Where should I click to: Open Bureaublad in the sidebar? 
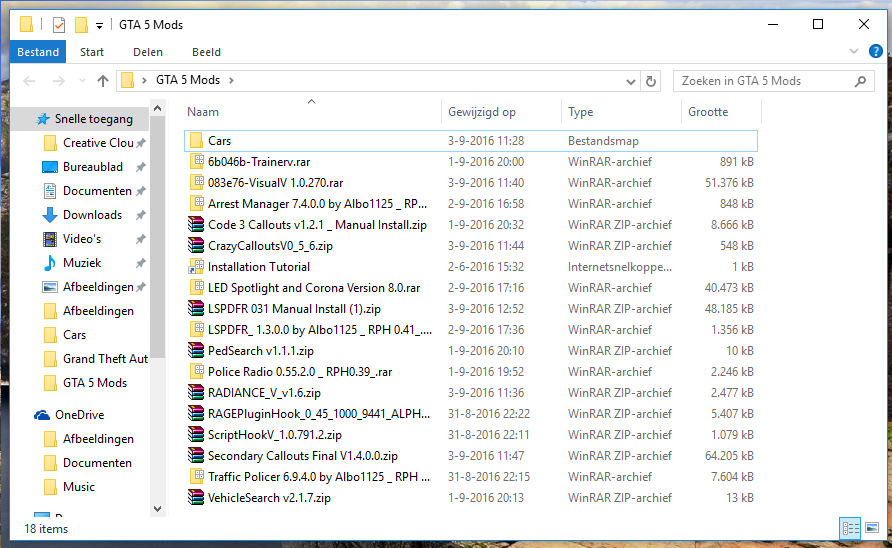pyautogui.click(x=93, y=167)
